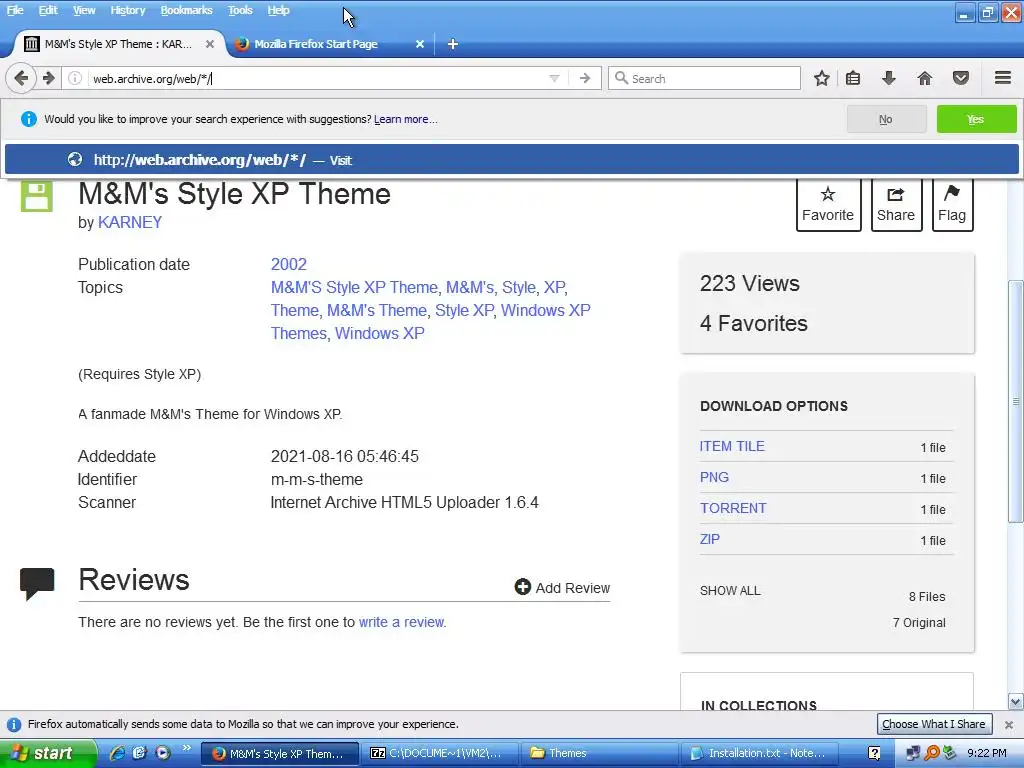Screen dimensions: 1024x768
Task: Click SHOW ALL download files
Action: [730, 590]
